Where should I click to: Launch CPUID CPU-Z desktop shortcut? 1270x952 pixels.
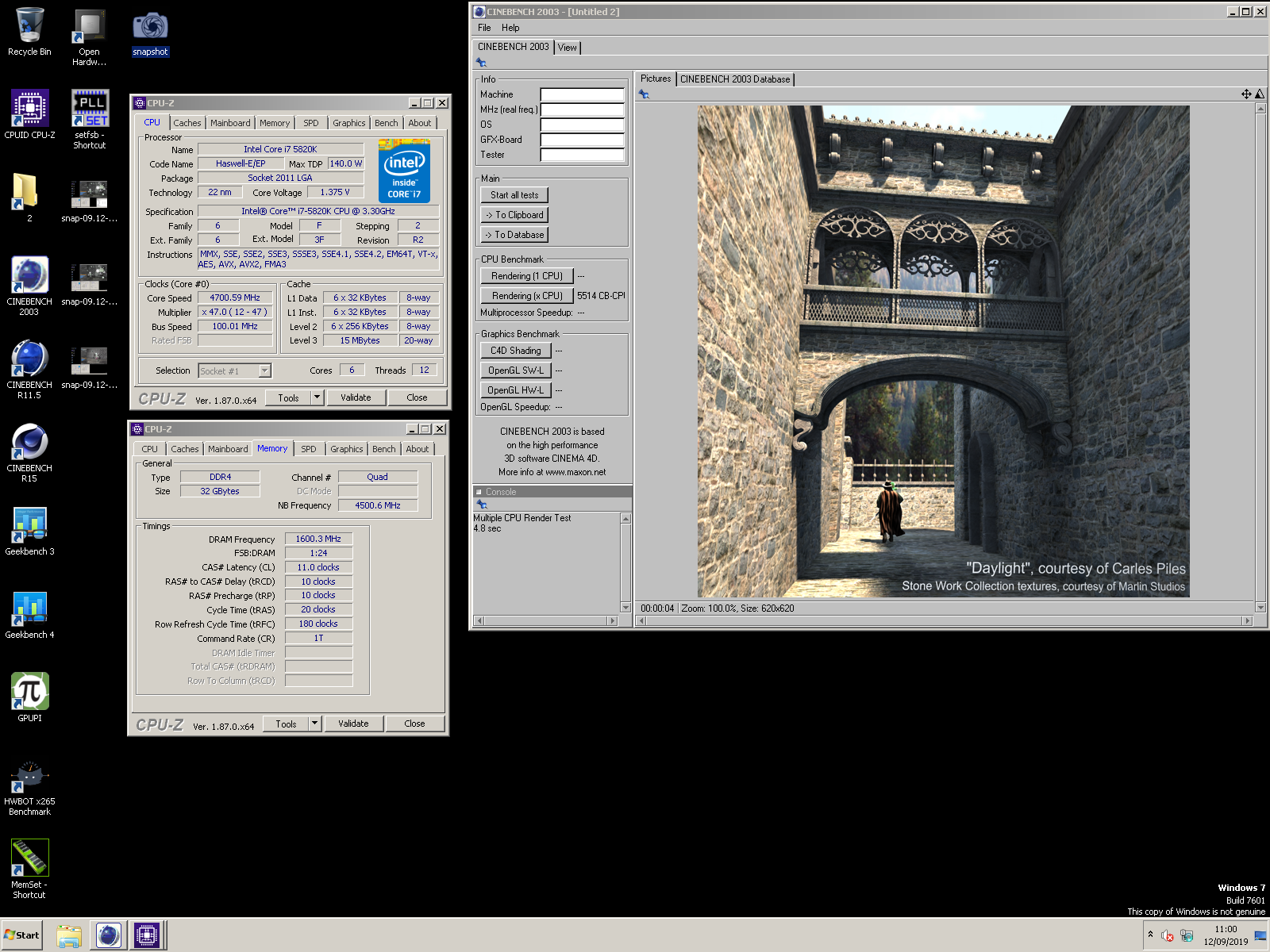(29, 114)
